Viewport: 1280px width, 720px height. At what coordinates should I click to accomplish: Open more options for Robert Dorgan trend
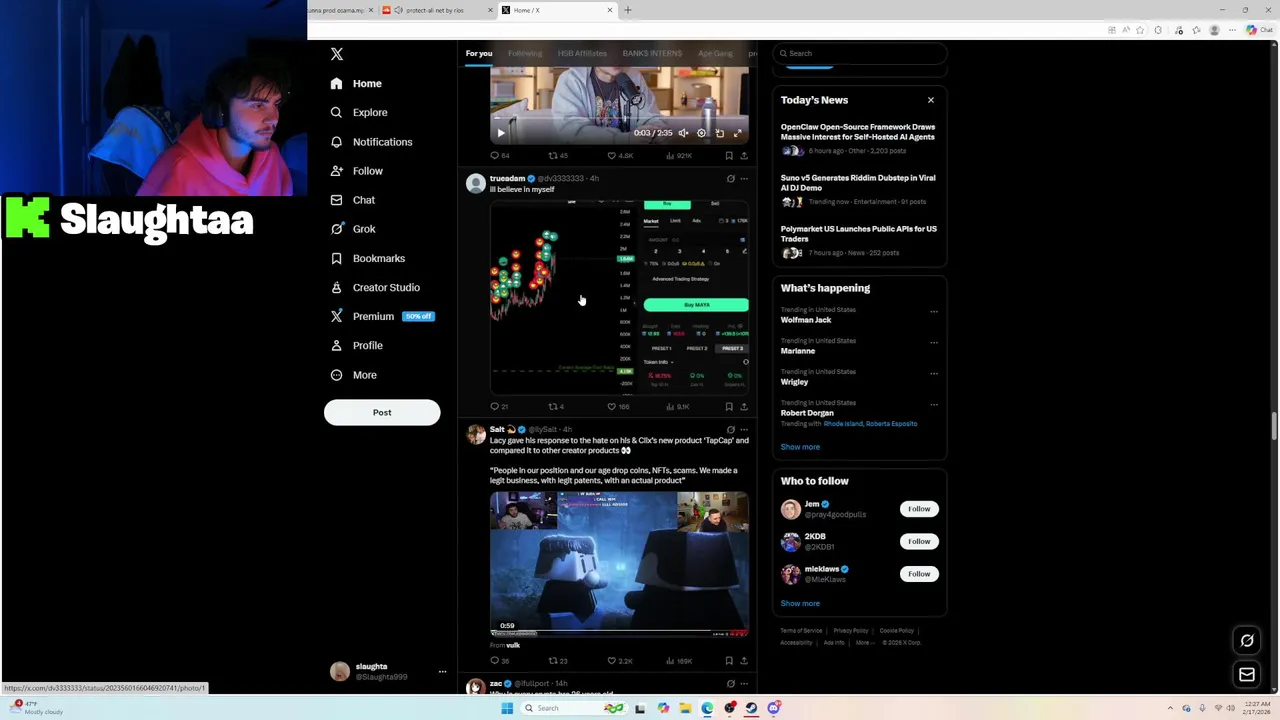tap(934, 404)
